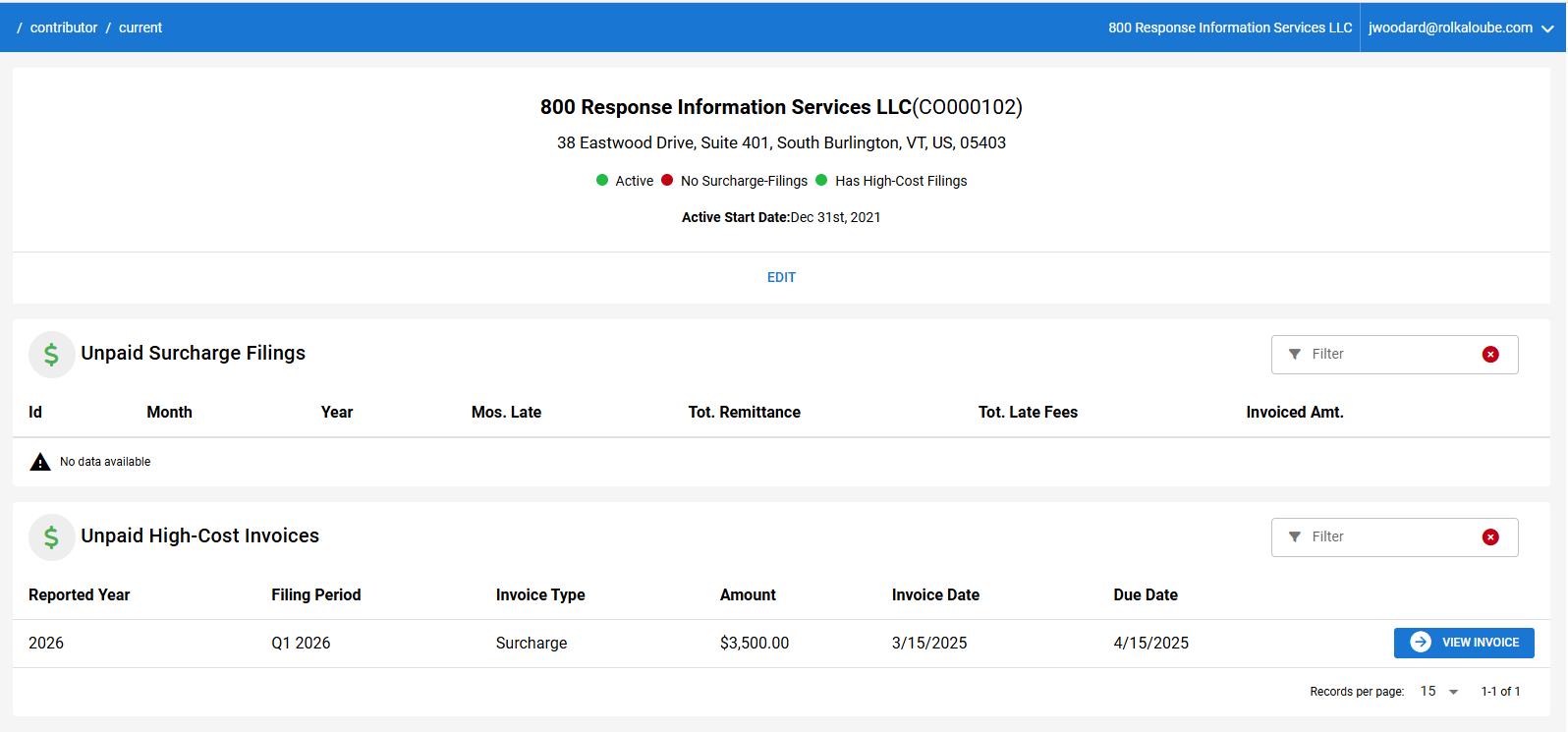Click the funnel icon in Surcharge Filings filter
The width and height of the screenshot is (1568, 732).
(1295, 355)
